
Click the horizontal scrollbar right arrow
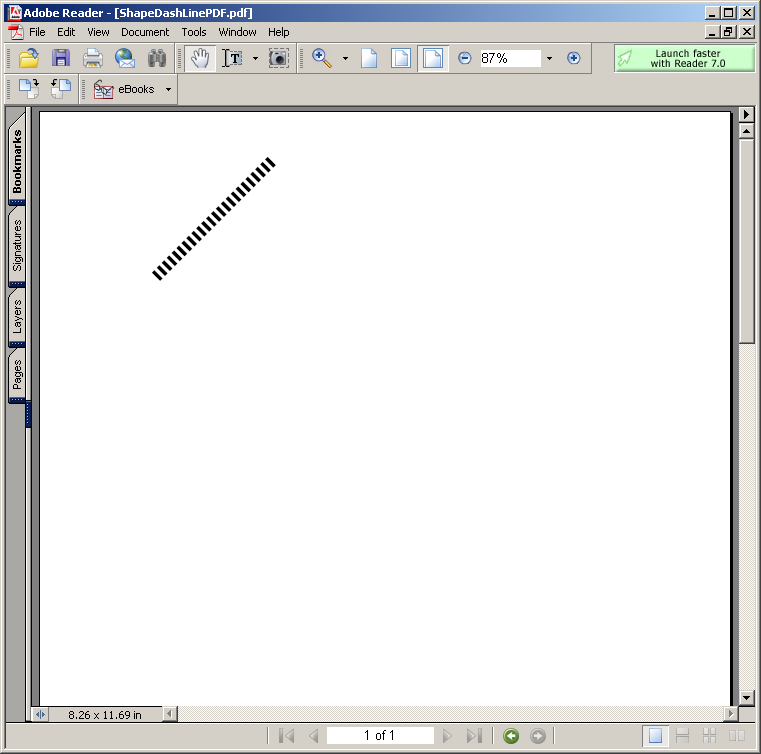(x=730, y=714)
